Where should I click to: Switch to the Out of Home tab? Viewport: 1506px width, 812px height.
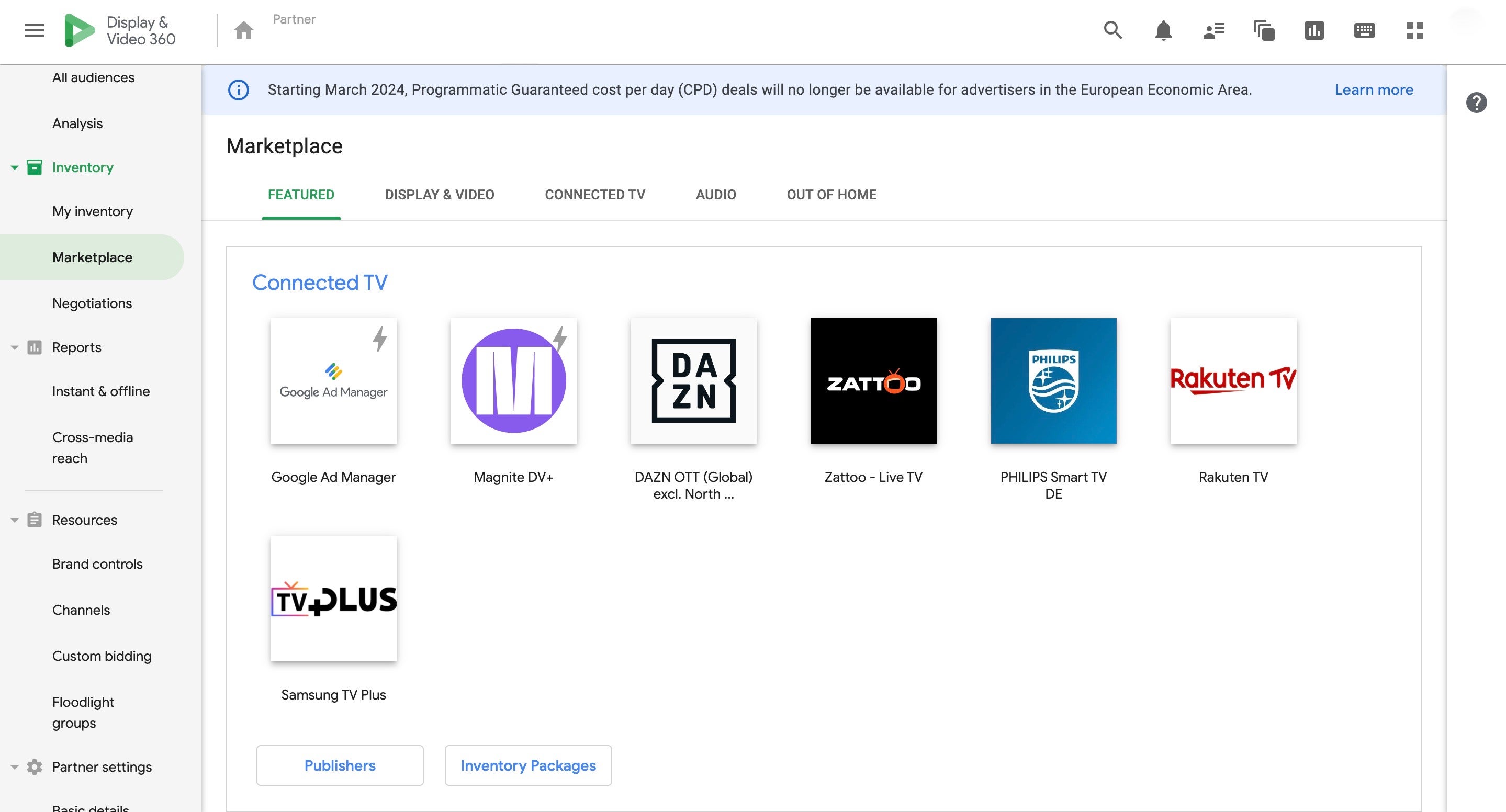pyautogui.click(x=831, y=195)
